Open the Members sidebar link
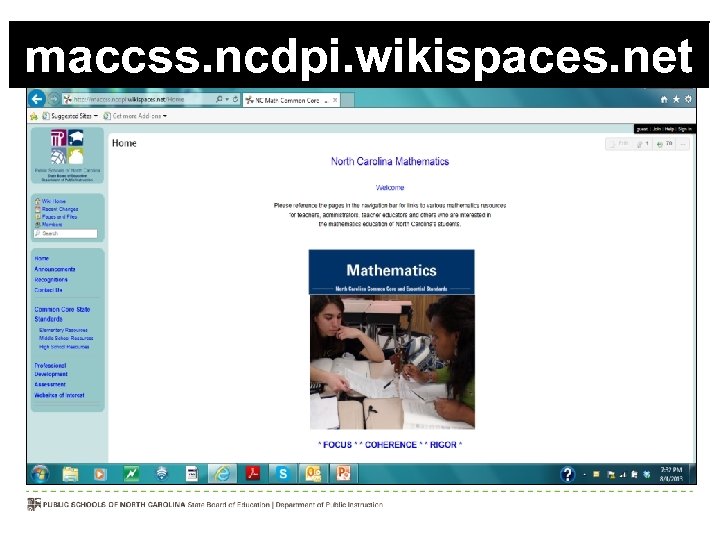Screen dimensions: 720x540 coord(52,225)
